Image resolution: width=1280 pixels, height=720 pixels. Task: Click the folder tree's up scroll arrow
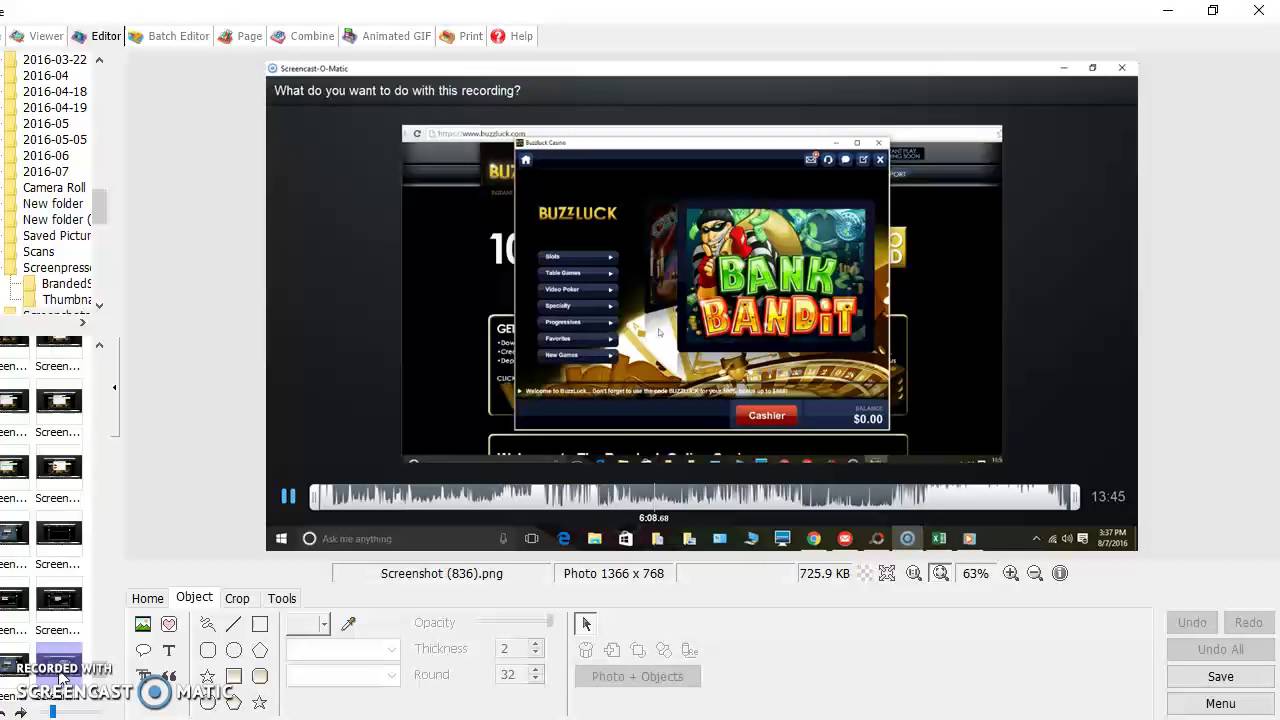(99, 60)
